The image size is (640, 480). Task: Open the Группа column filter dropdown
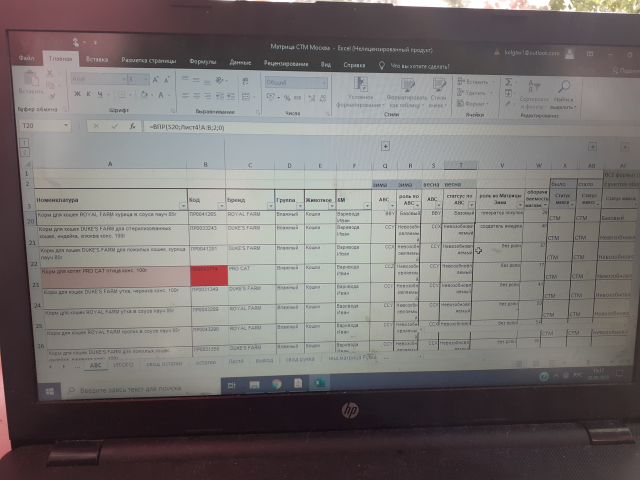coord(300,206)
